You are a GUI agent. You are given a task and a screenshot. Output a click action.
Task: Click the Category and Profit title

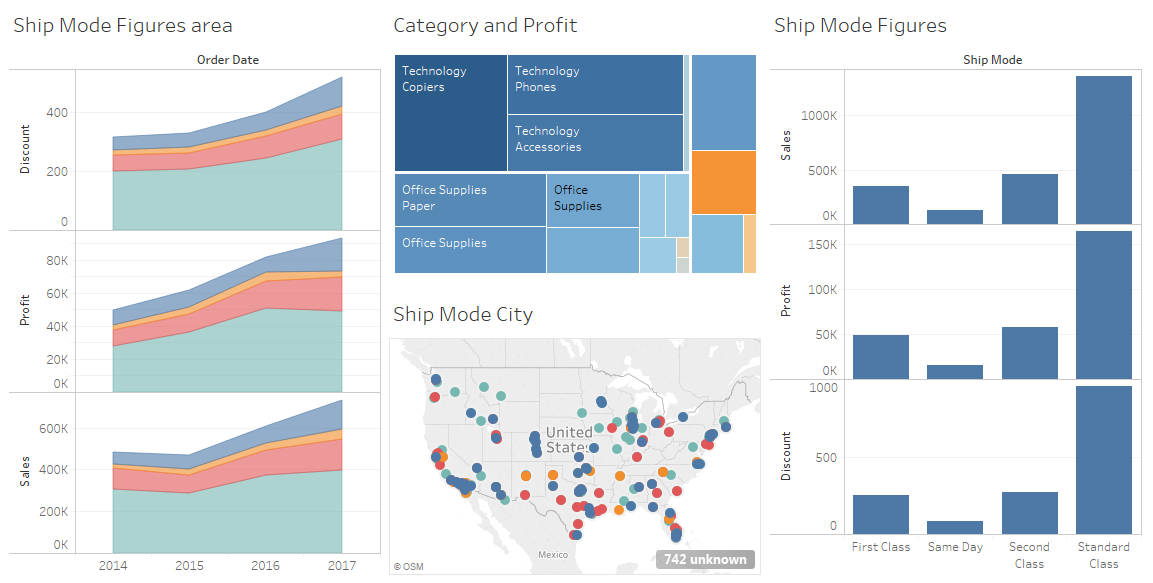pyautogui.click(x=485, y=25)
